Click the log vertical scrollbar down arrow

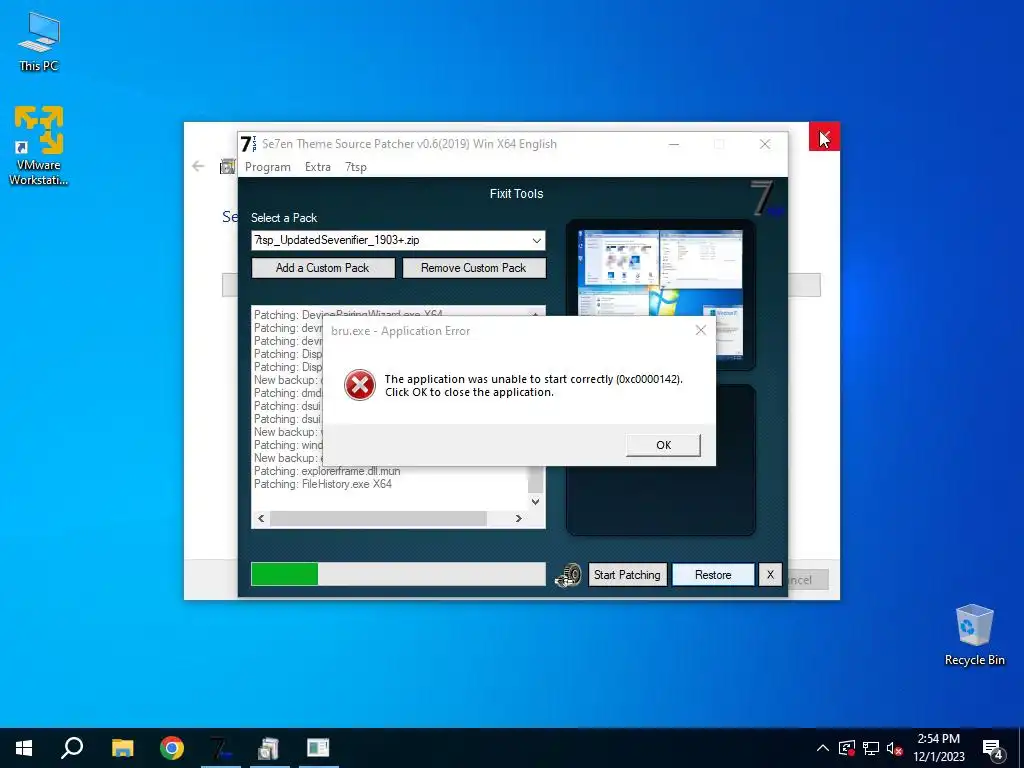[536, 502]
